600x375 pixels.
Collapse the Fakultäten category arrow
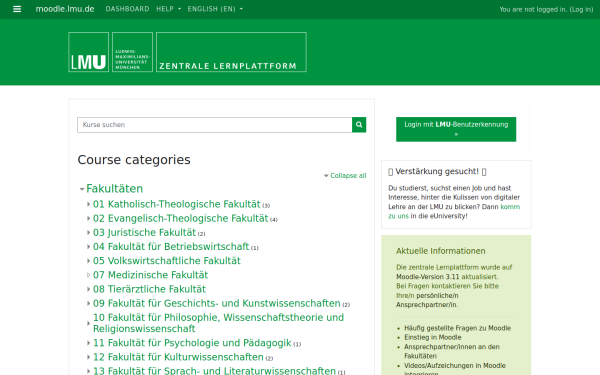click(82, 189)
